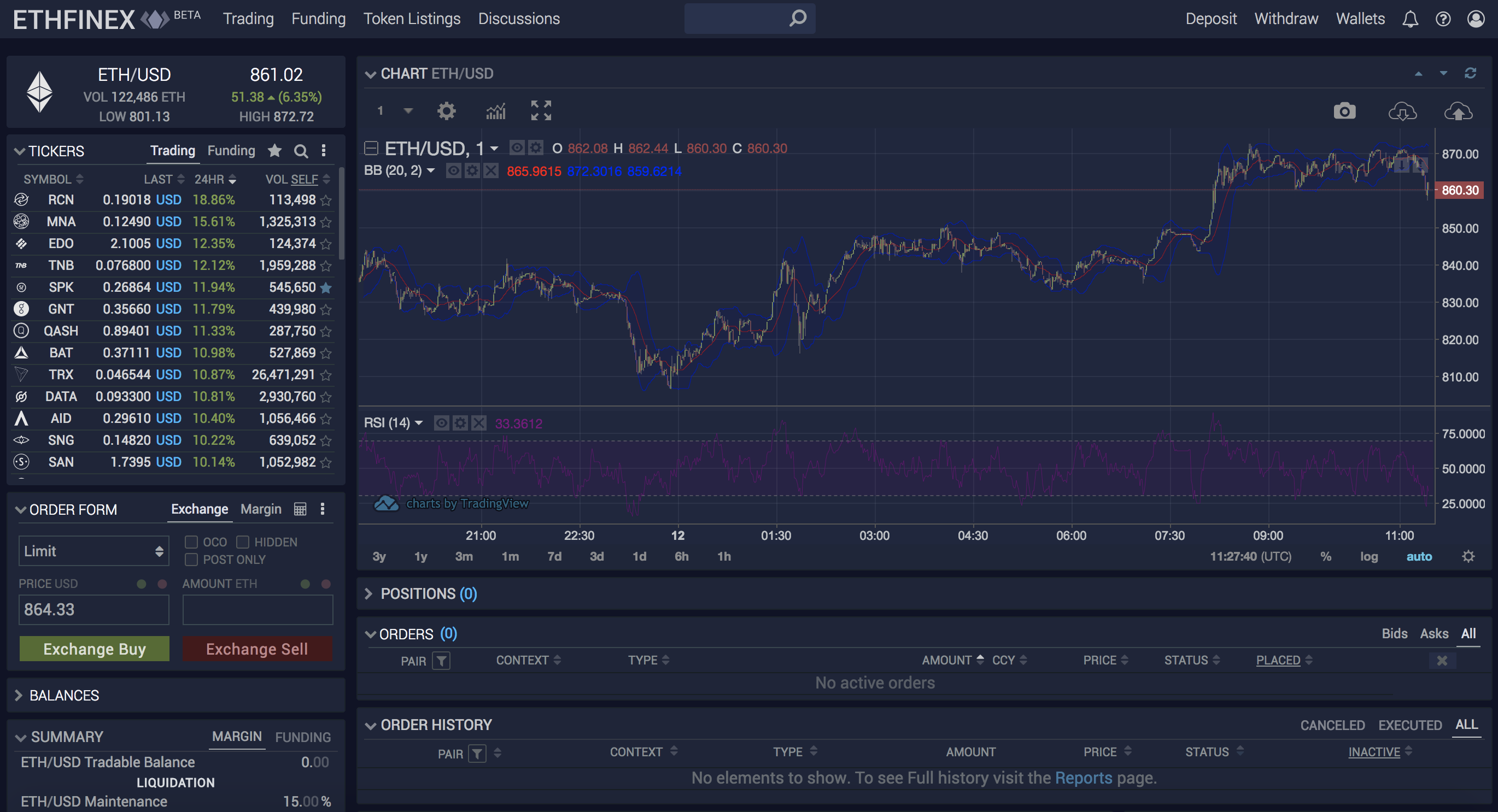Switch to the Funding tab in Tickers

point(231,150)
